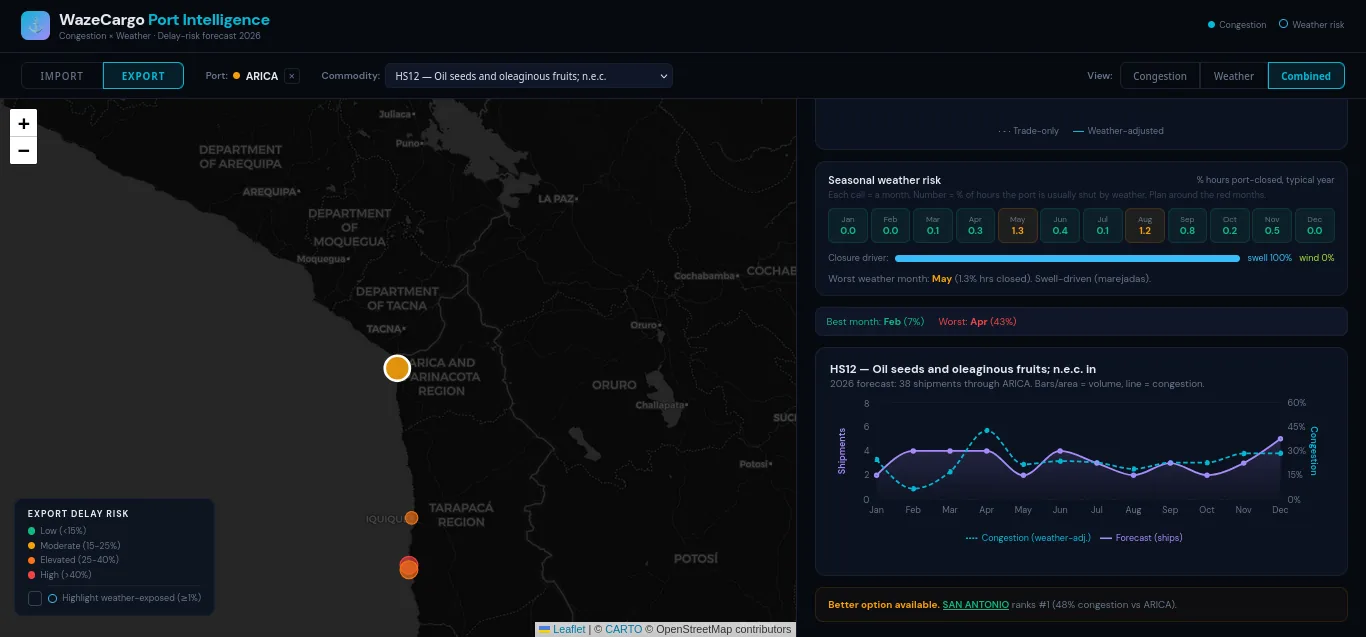The image size is (1366, 637).
Task: Toggle Forecast (ships) chart legend
Action: click(1141, 538)
